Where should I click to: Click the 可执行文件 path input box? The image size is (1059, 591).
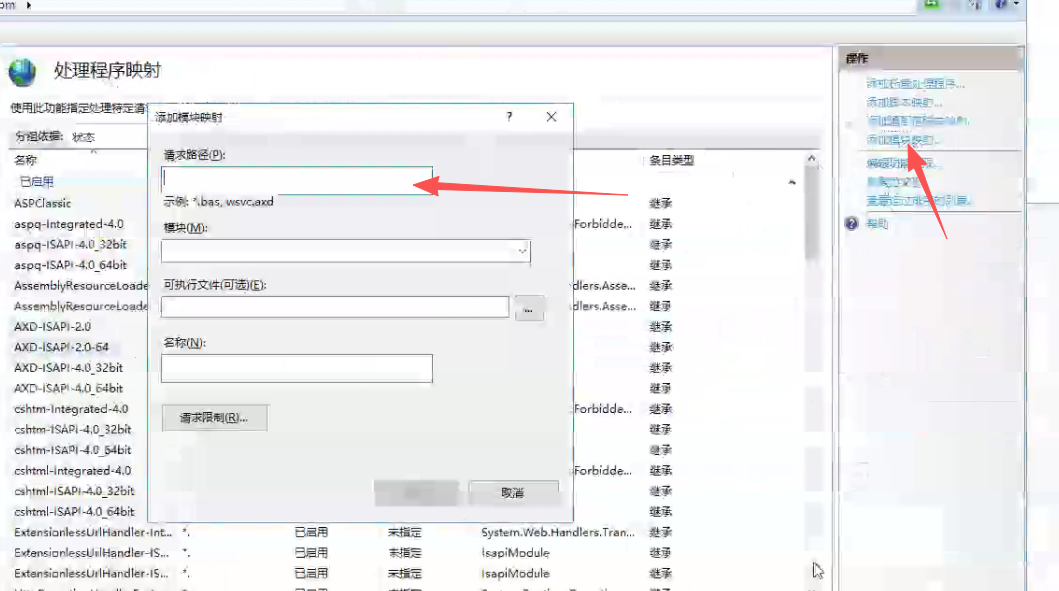335,307
